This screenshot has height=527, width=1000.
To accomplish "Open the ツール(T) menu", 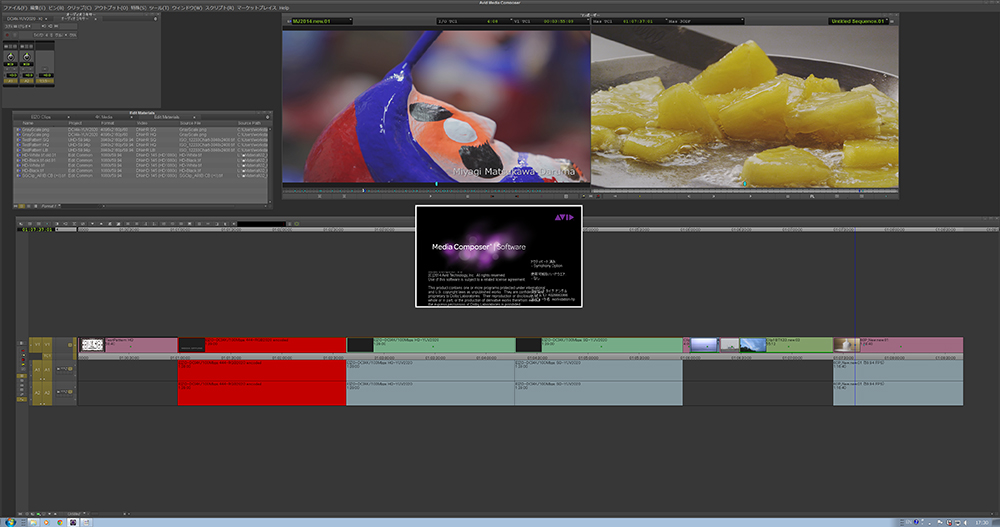I will tap(159, 8).
